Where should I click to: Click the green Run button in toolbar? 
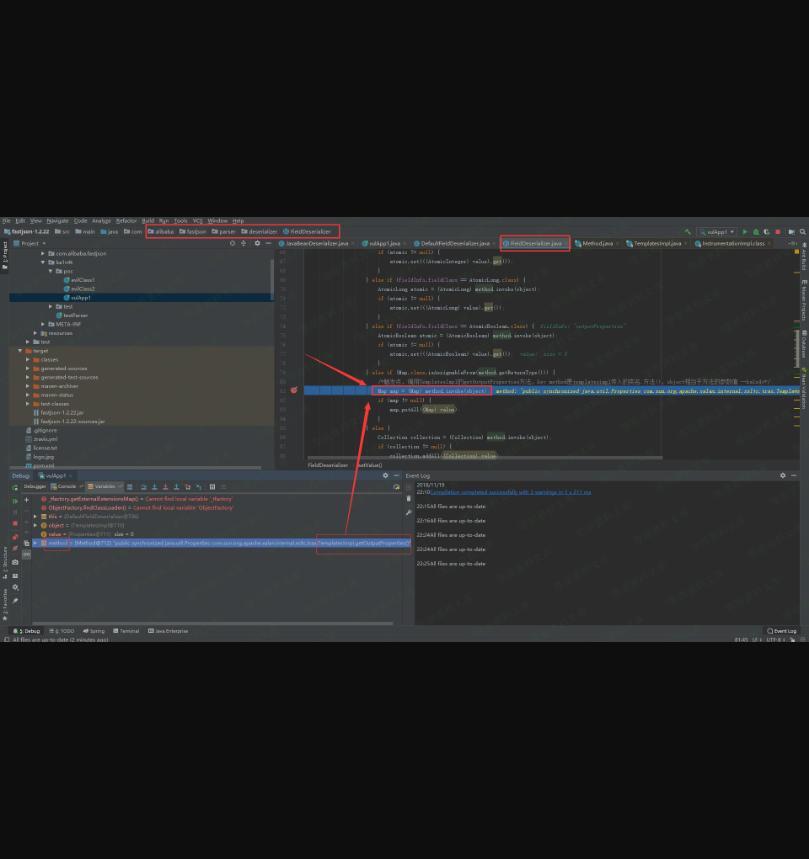746,231
